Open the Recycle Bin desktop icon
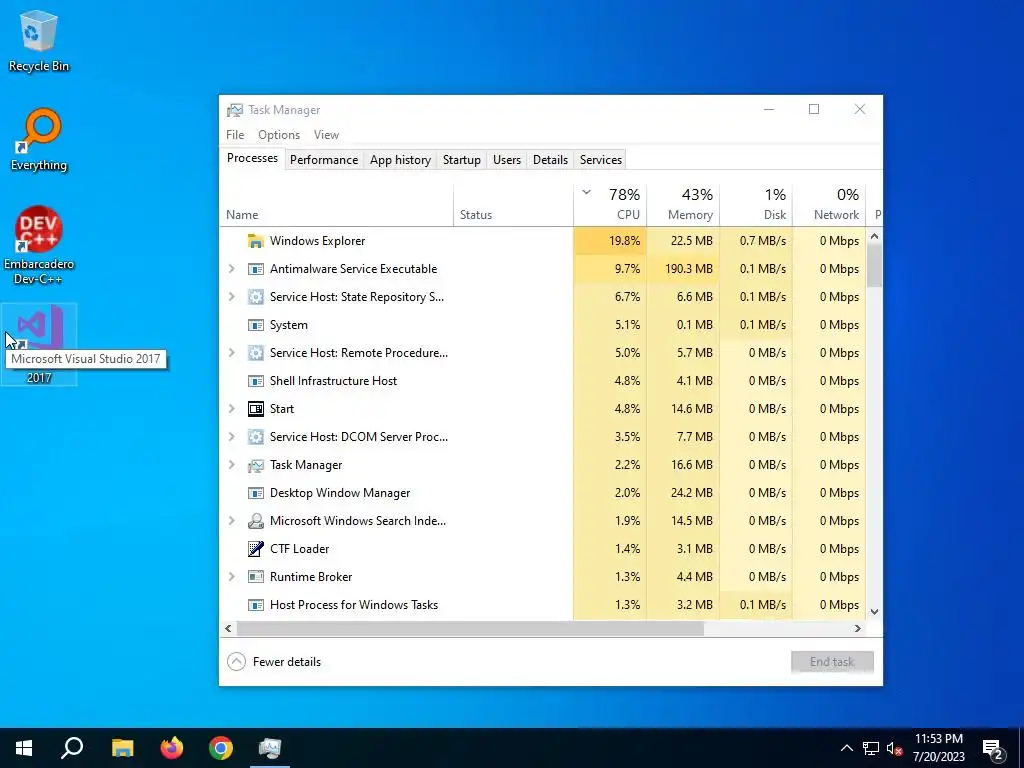This screenshot has height=768, width=1024. click(x=39, y=40)
